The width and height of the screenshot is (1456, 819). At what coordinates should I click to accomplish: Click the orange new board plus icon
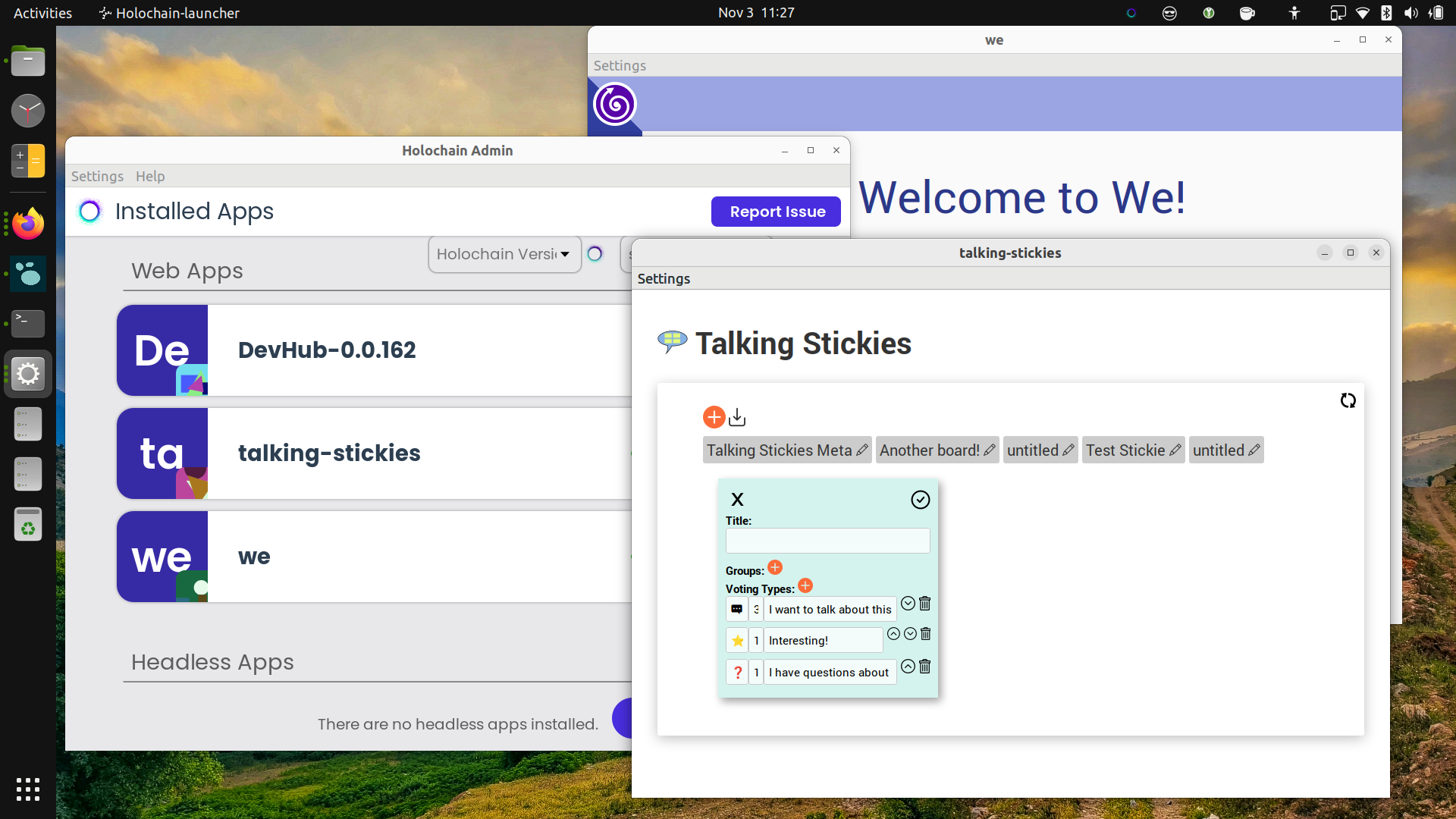(714, 417)
